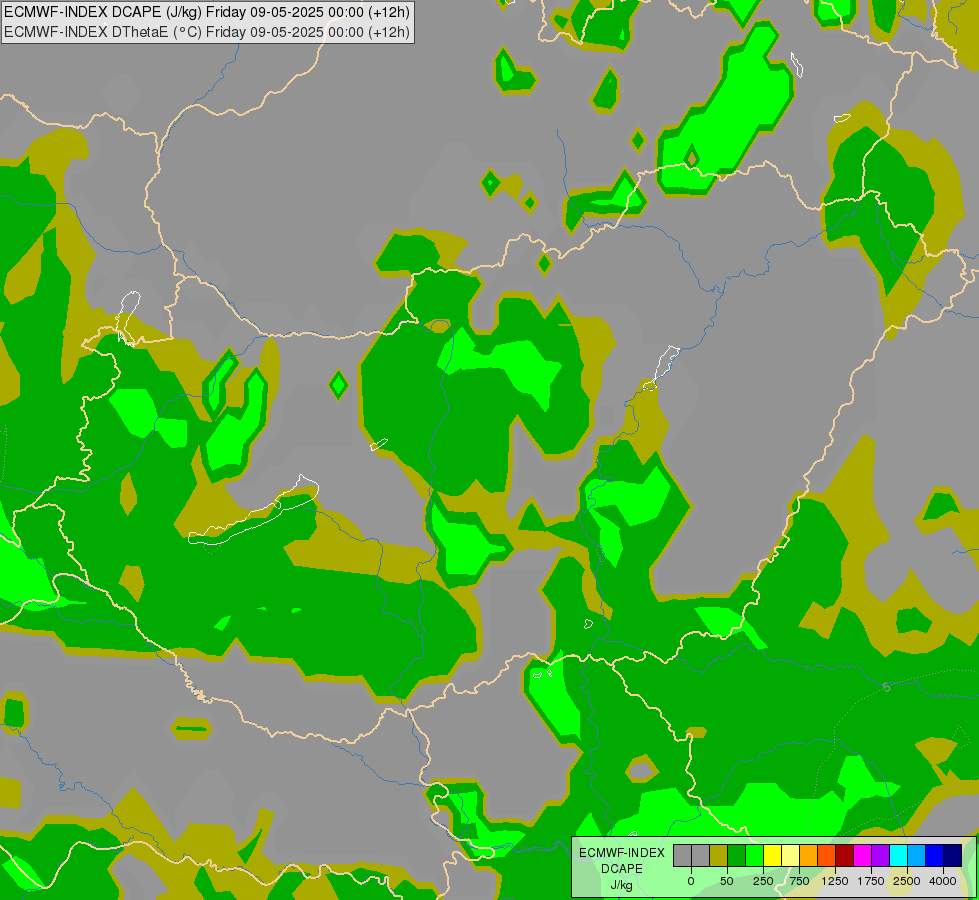Click the dark green legend swatch
979x900 pixels.
tap(737, 855)
